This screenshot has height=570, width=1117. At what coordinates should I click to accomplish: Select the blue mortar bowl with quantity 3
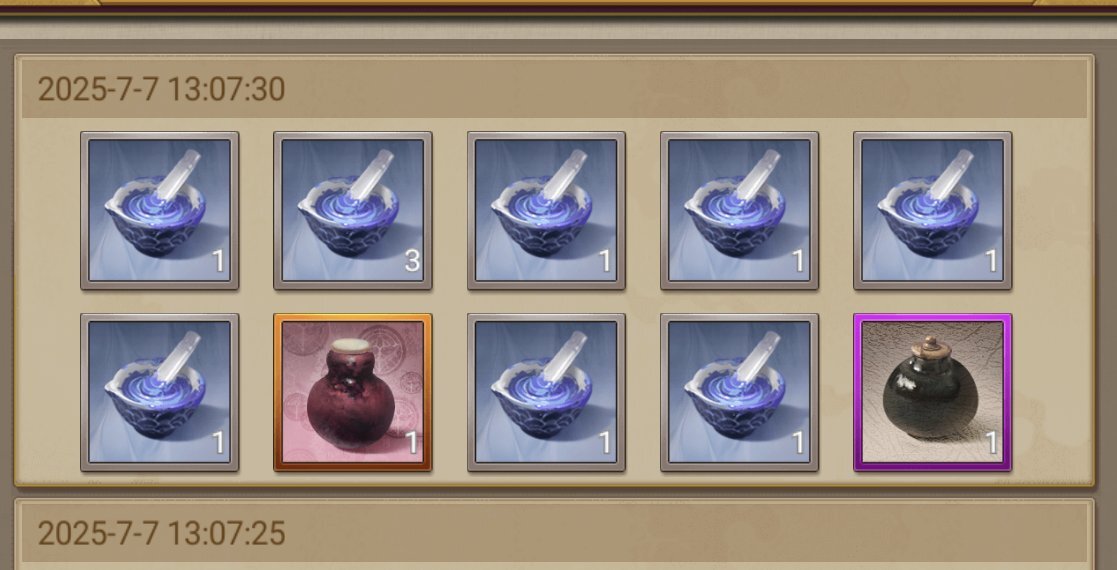coord(353,211)
